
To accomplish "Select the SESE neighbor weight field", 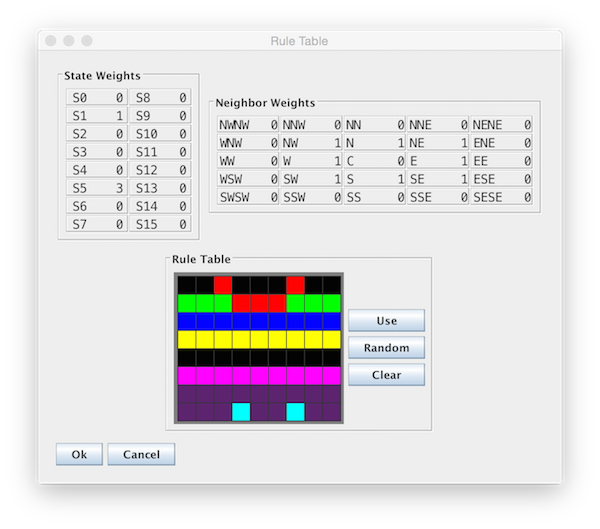I will [502, 197].
